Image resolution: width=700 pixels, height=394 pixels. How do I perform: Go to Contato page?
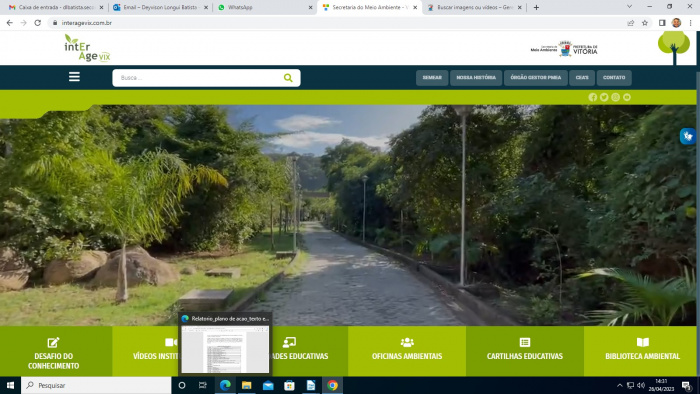point(614,78)
